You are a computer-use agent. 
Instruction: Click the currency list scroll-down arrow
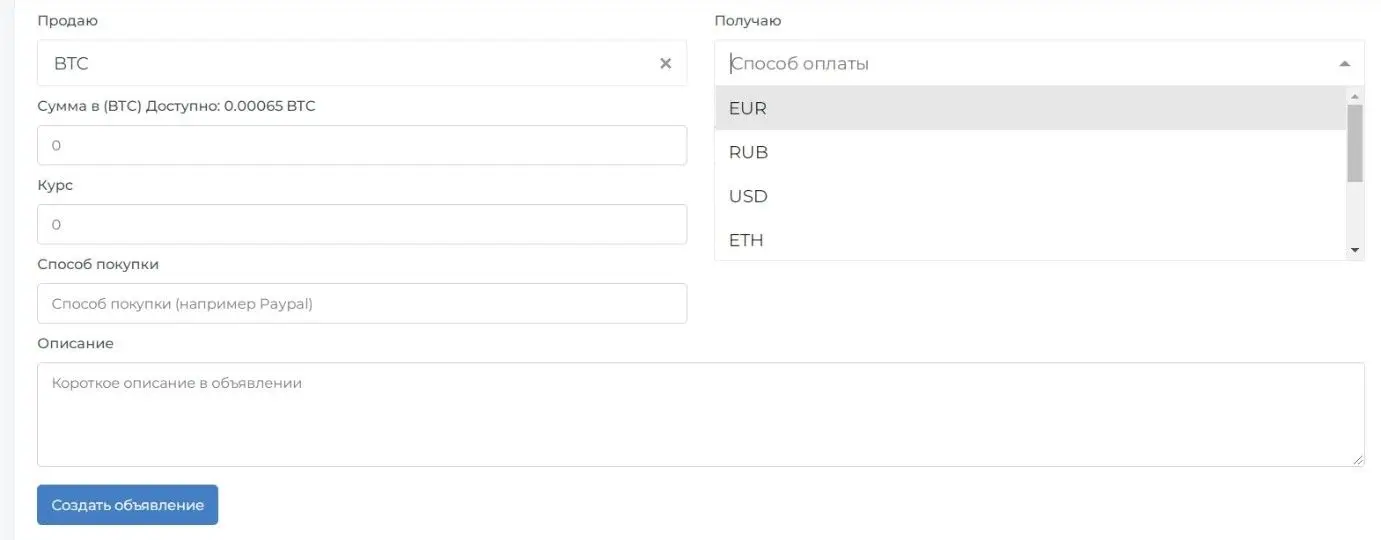[1355, 249]
